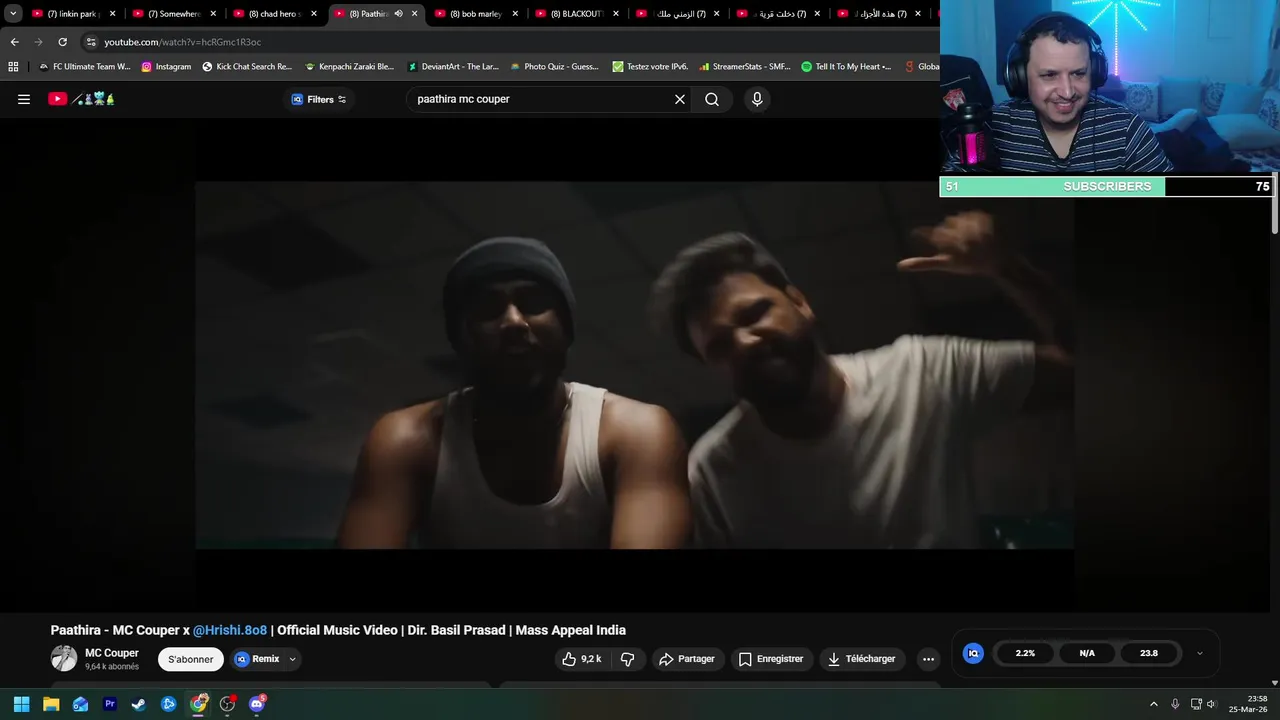Expand the IQ stats panel chevron
1280x720 pixels.
[x=1200, y=653]
